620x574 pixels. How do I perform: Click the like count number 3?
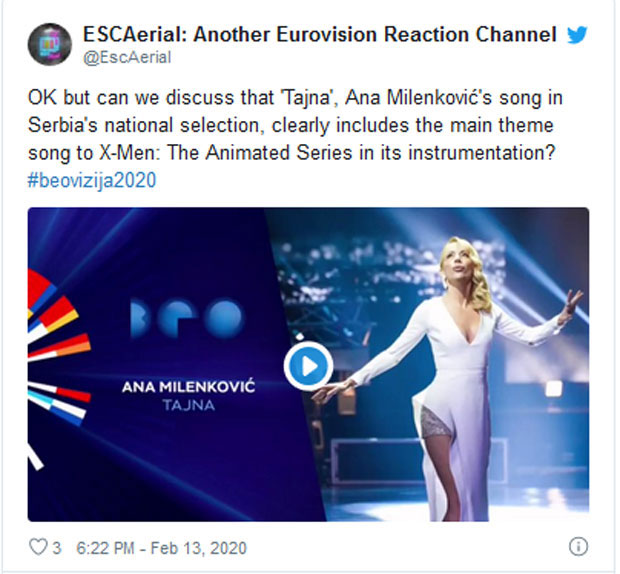click(57, 548)
